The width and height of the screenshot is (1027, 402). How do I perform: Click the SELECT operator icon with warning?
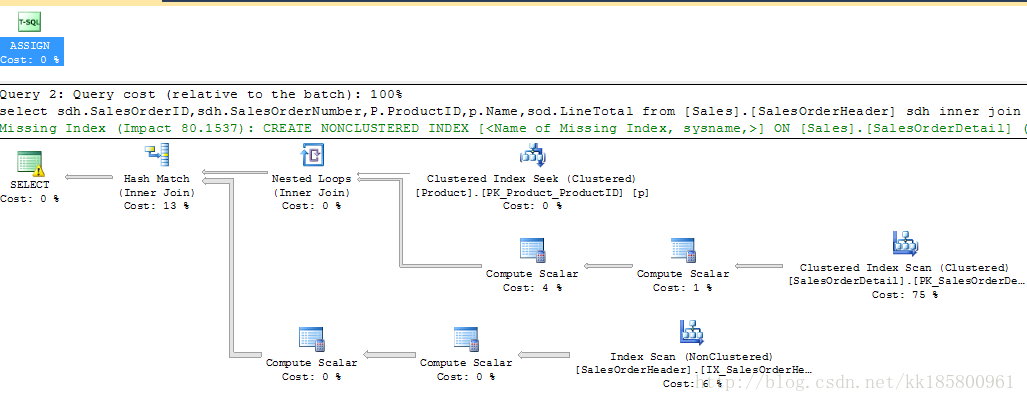[x=30, y=164]
